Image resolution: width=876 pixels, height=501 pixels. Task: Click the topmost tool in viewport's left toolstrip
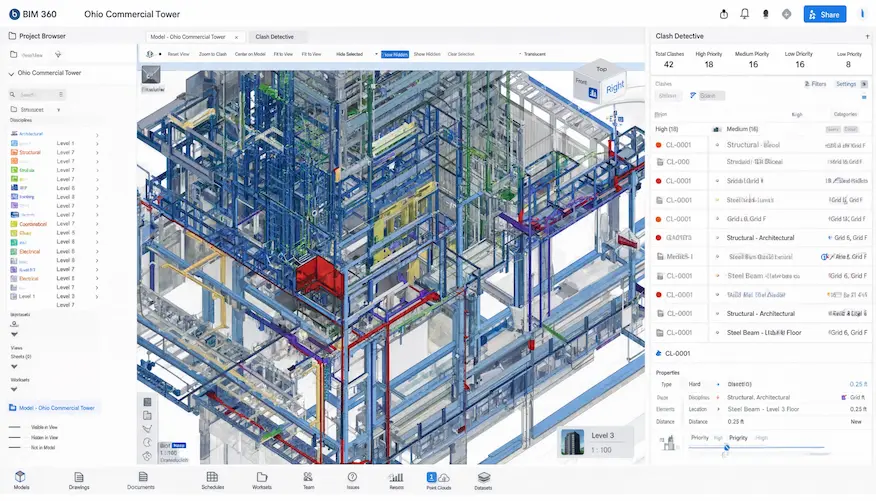click(147, 402)
